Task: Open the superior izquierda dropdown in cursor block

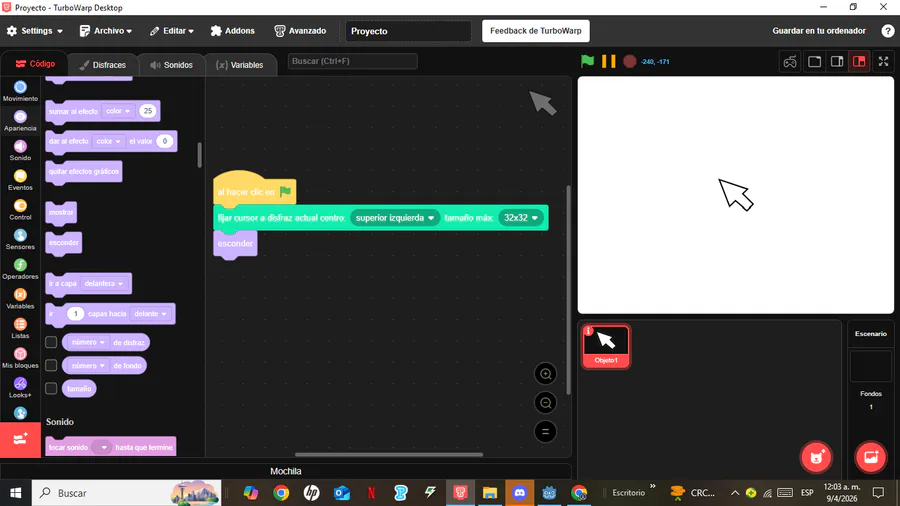Action: pyautogui.click(x=395, y=218)
